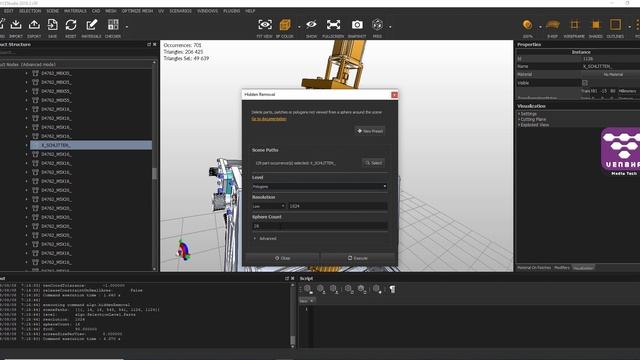Close the Hidden Removal dialog with red X
Viewport: 640px width, 360px height.
tap(394, 95)
